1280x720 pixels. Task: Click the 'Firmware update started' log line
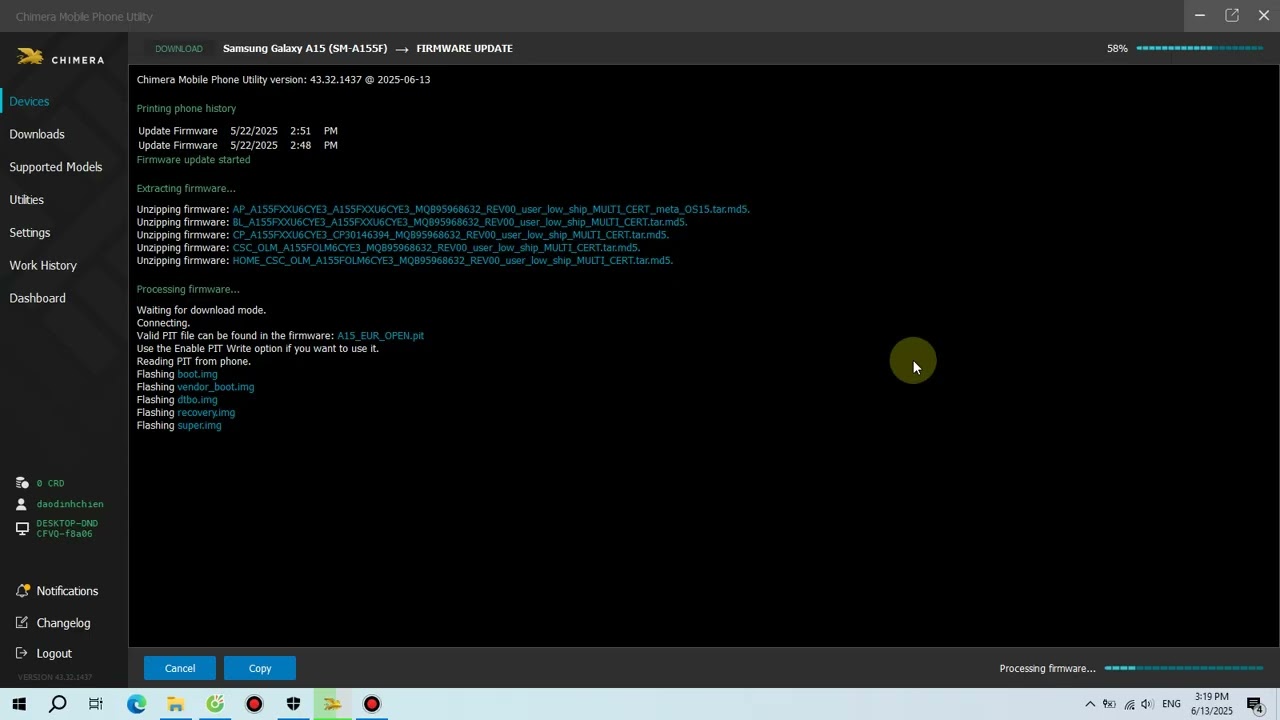click(x=194, y=160)
